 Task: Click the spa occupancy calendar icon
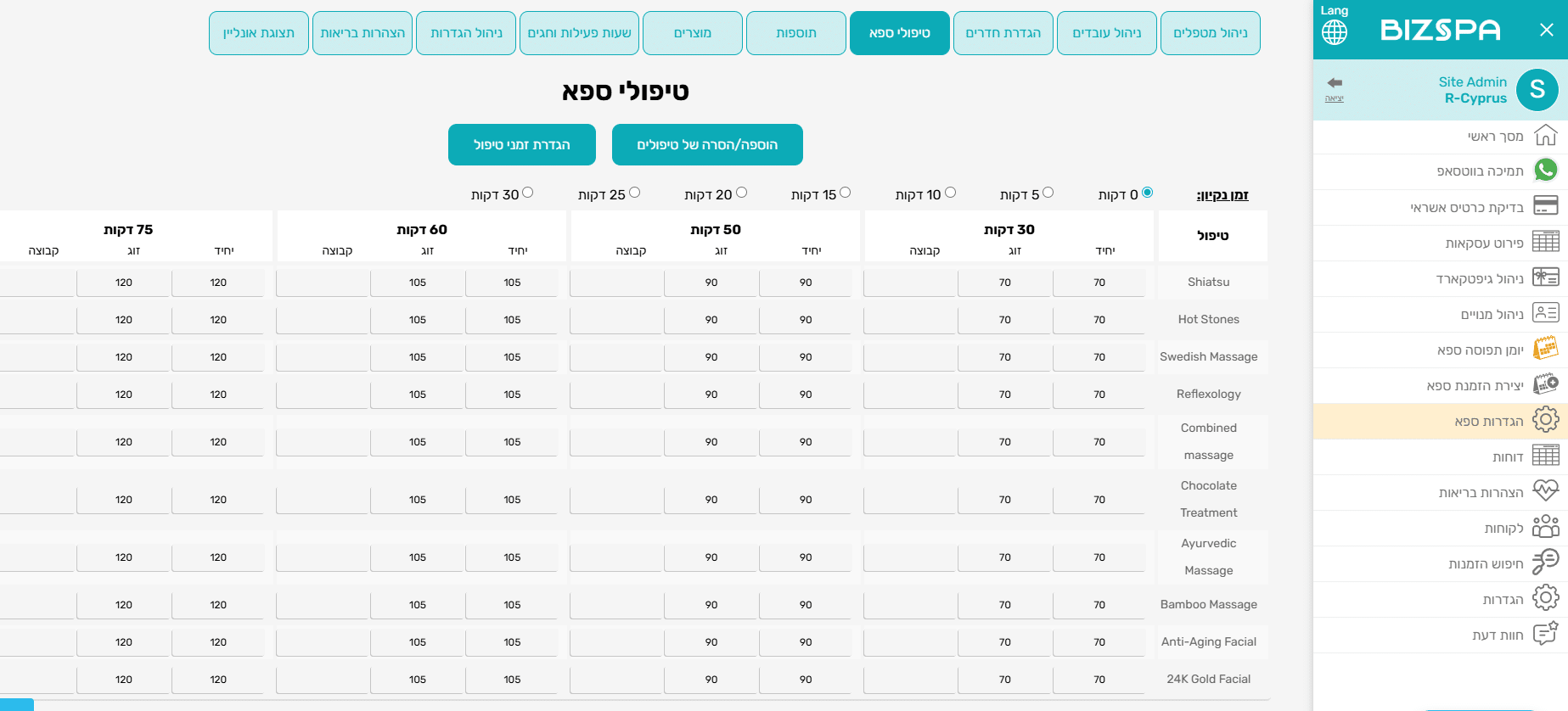(x=1545, y=349)
